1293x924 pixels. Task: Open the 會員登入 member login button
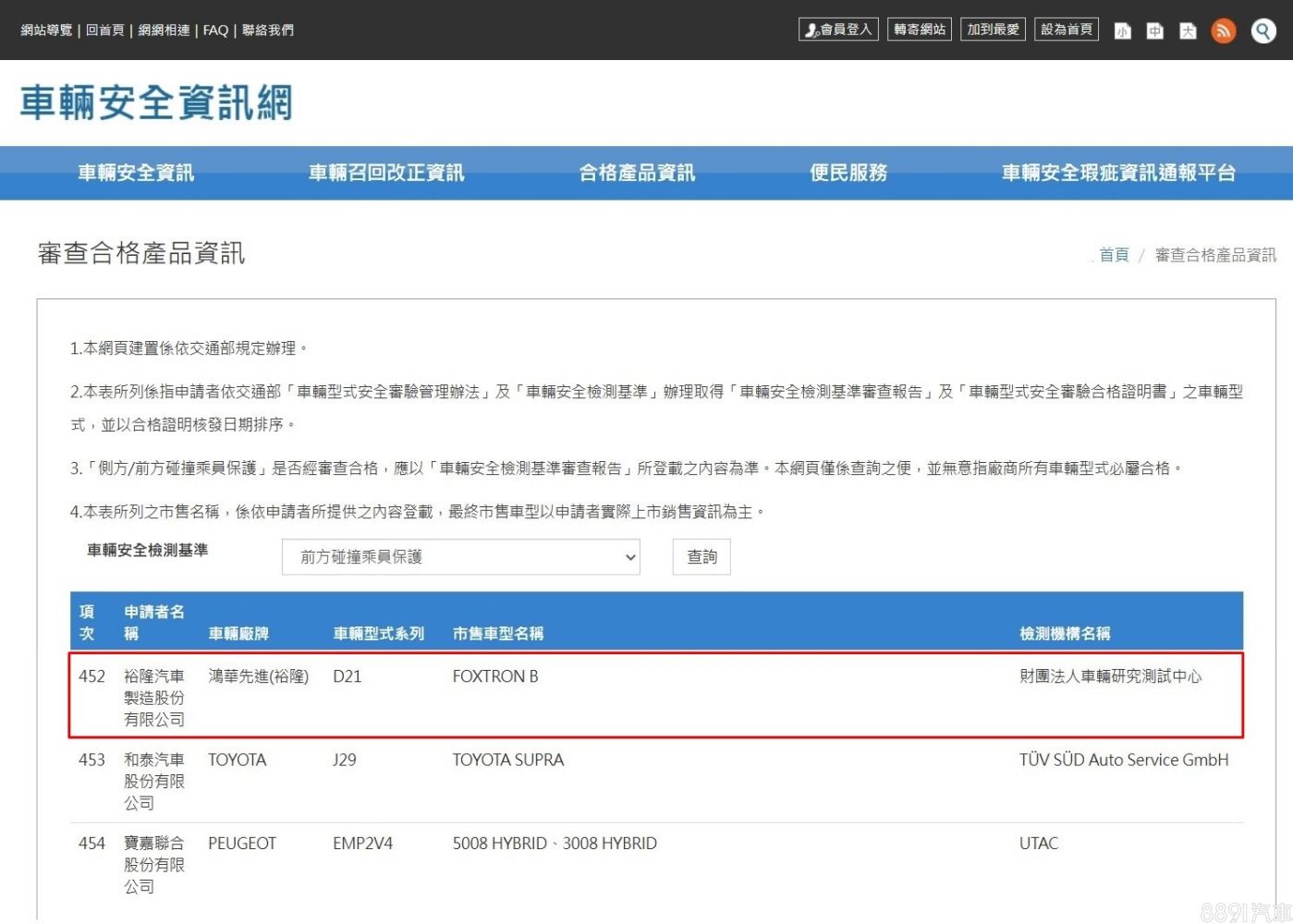point(838,30)
